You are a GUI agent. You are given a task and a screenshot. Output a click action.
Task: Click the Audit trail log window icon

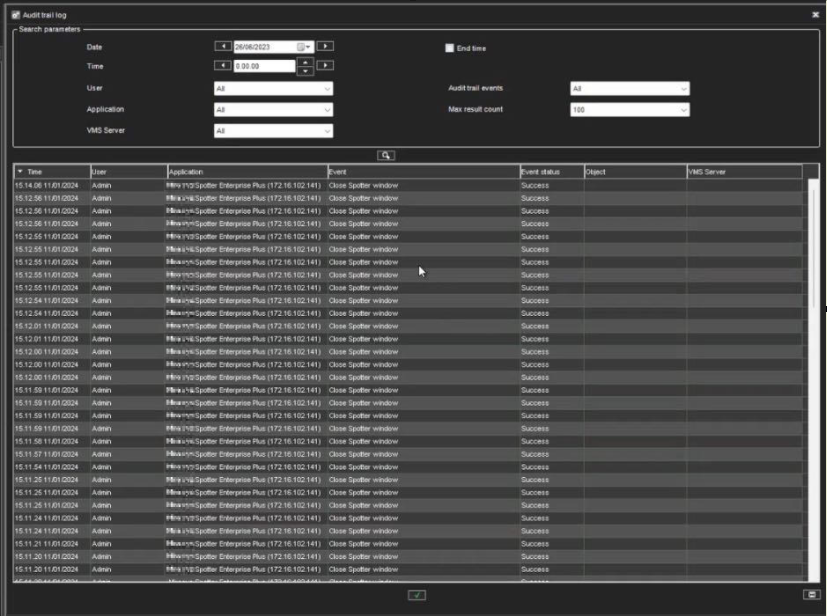[x=15, y=15]
